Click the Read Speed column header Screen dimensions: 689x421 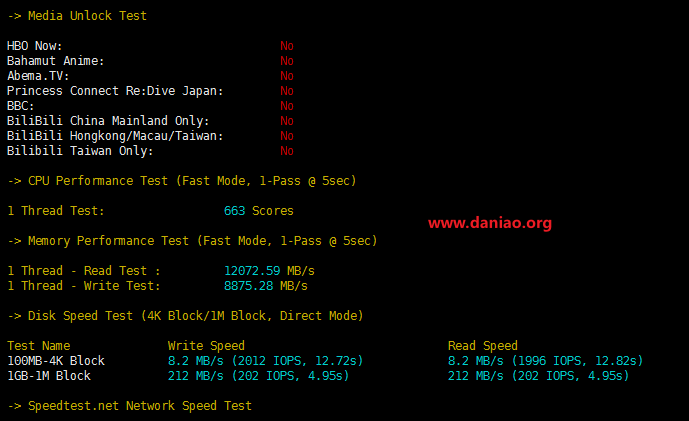point(482,346)
